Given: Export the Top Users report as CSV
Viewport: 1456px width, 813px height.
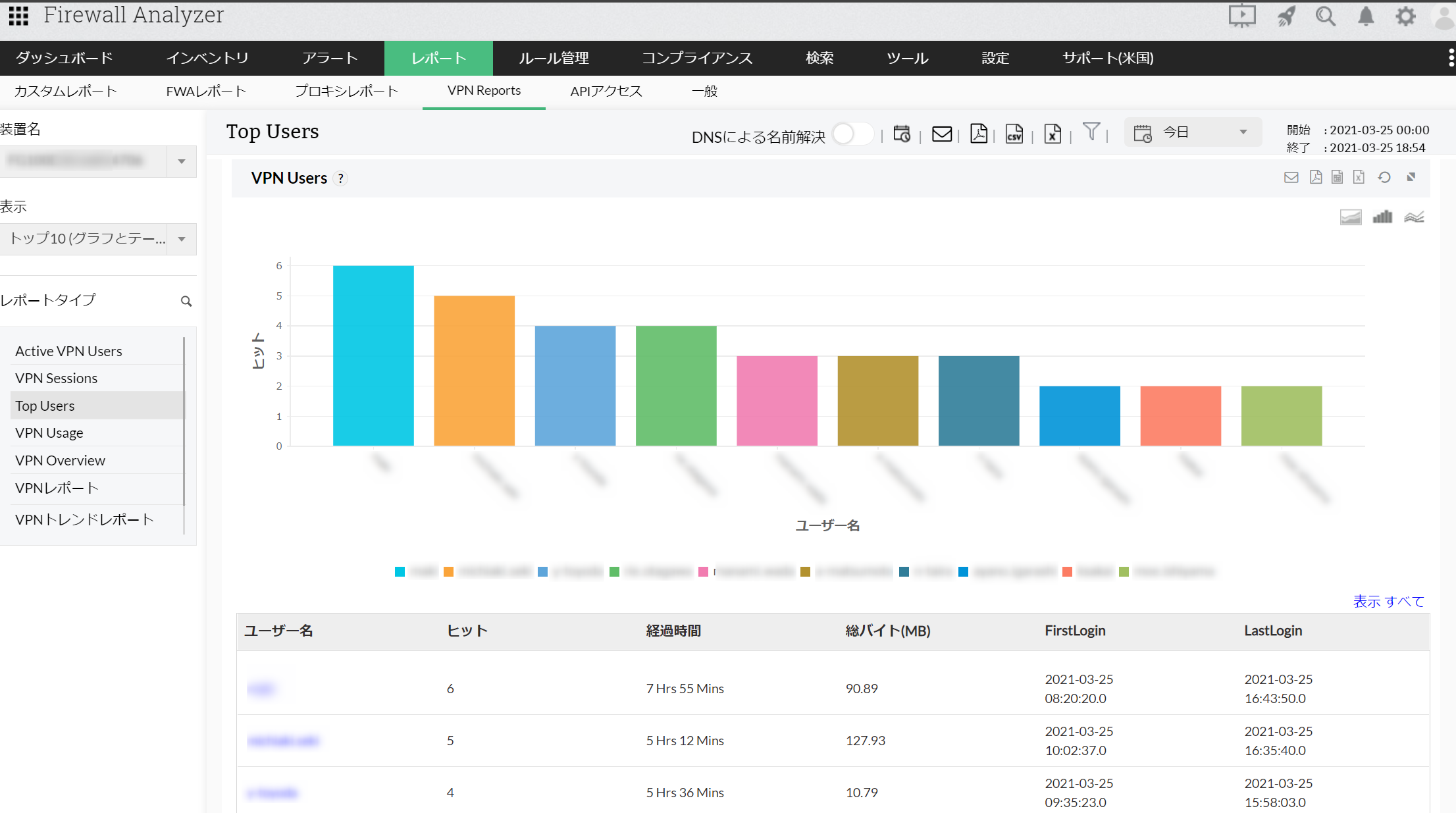Looking at the screenshot, I should (1014, 134).
